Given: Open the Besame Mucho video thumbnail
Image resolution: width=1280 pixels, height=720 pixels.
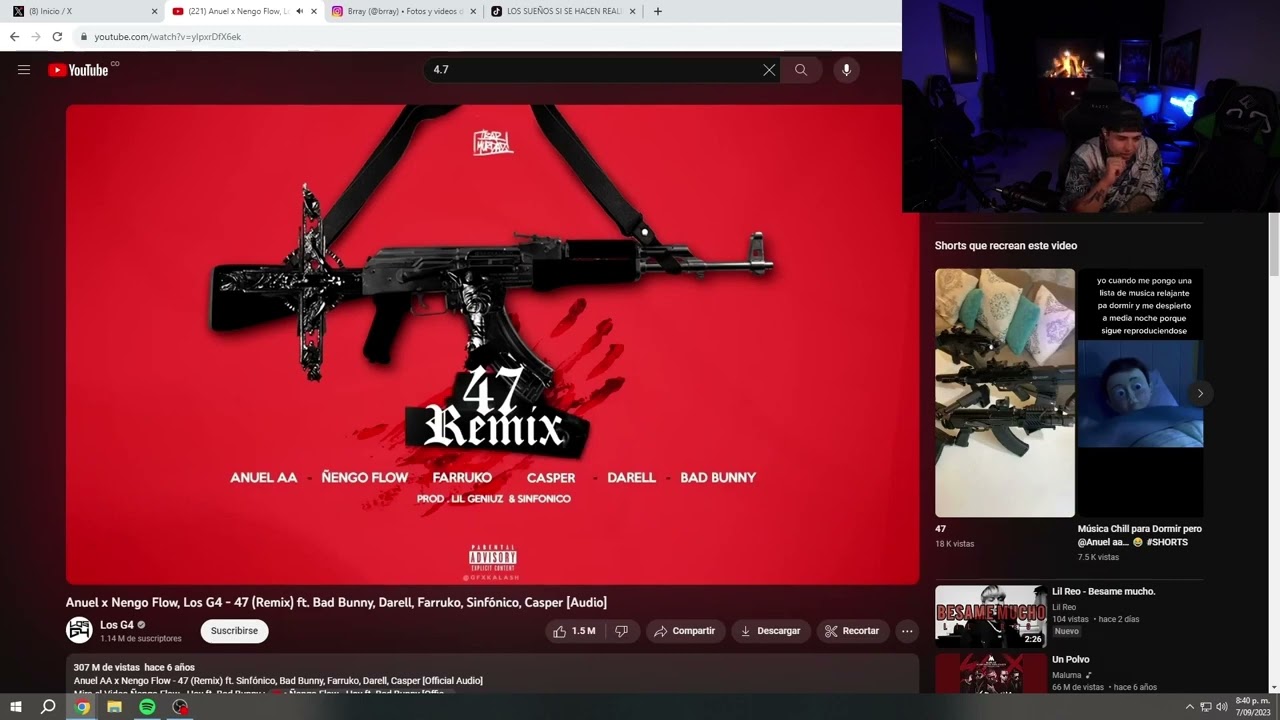Looking at the screenshot, I should [x=991, y=616].
